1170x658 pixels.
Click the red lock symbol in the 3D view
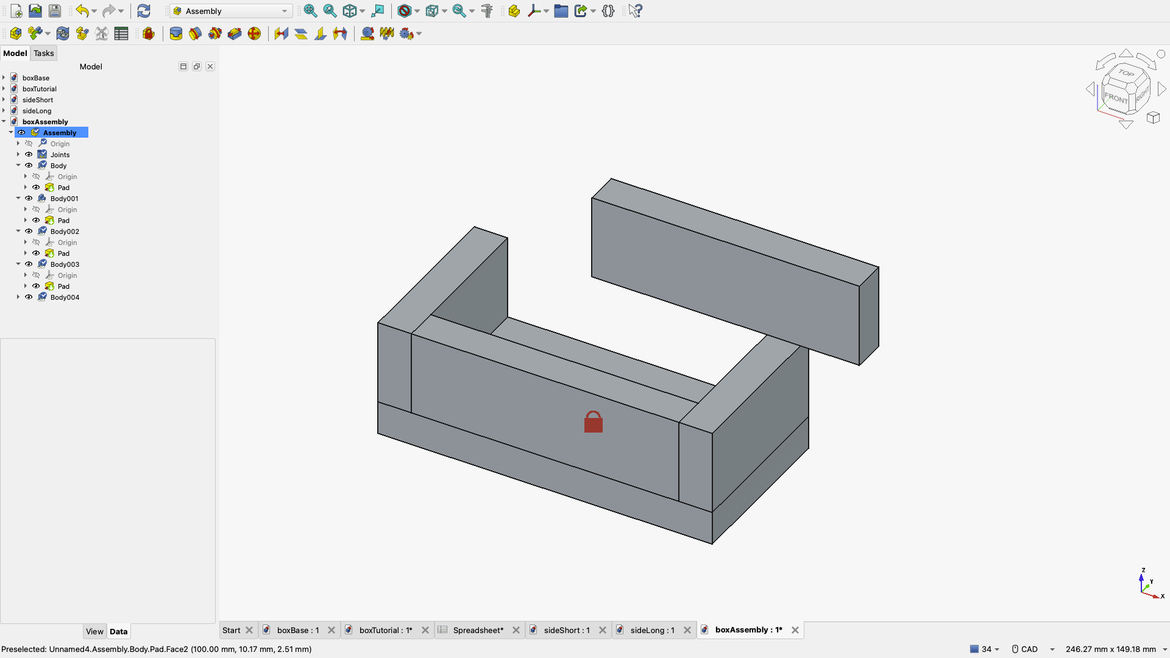coord(592,421)
